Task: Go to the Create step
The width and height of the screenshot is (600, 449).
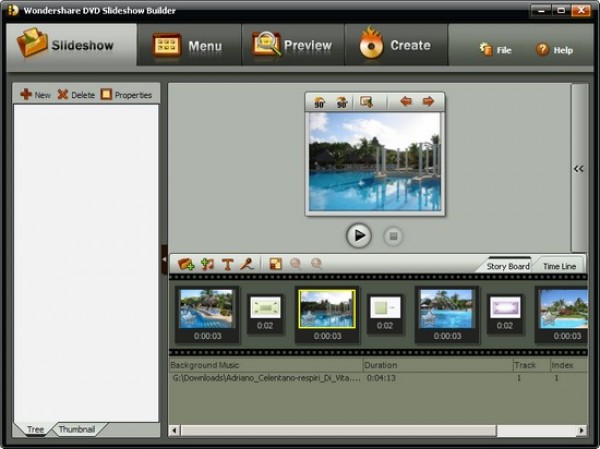Action: 396,45
